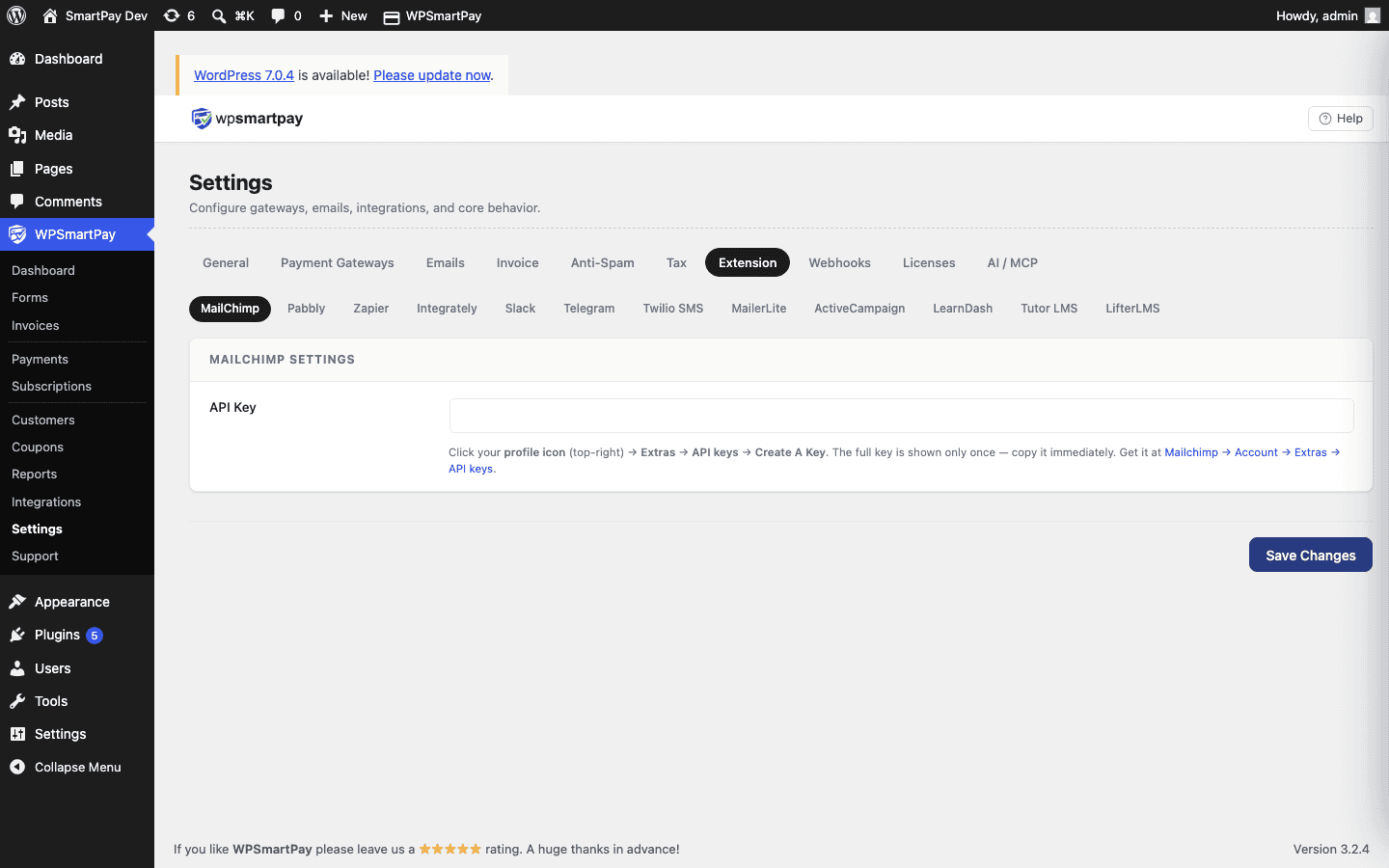Click the admin avatar icon
This screenshot has height=868, width=1389.
point(1373,15)
